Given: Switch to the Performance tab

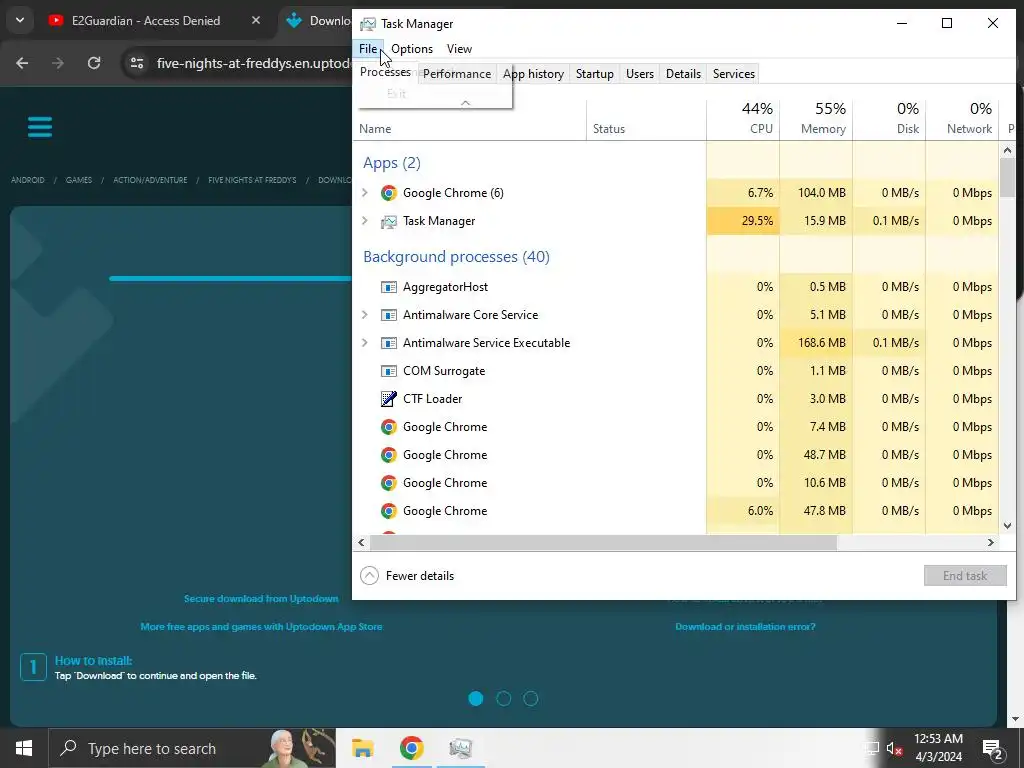Looking at the screenshot, I should (x=456, y=74).
